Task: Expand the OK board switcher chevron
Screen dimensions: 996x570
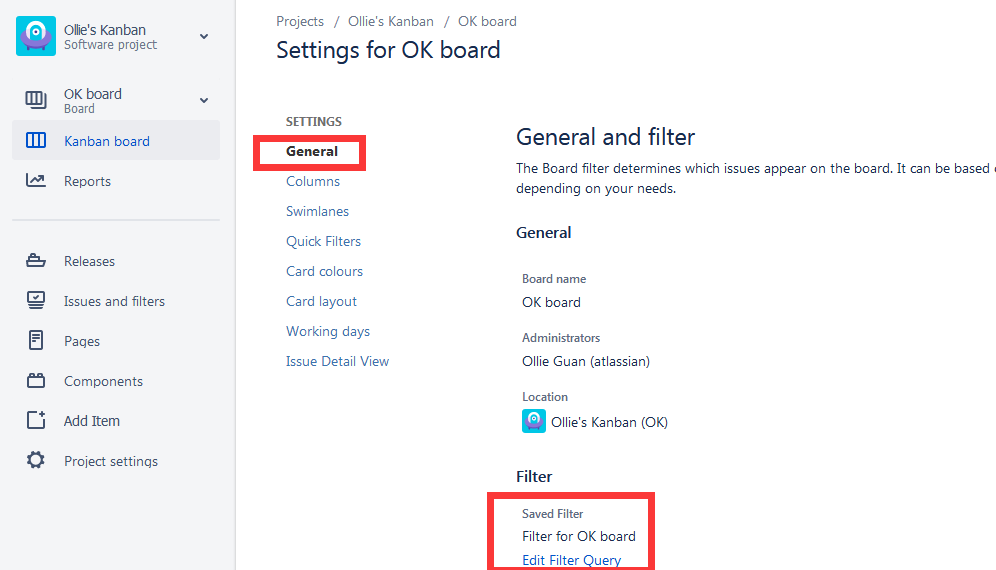Action: (204, 100)
